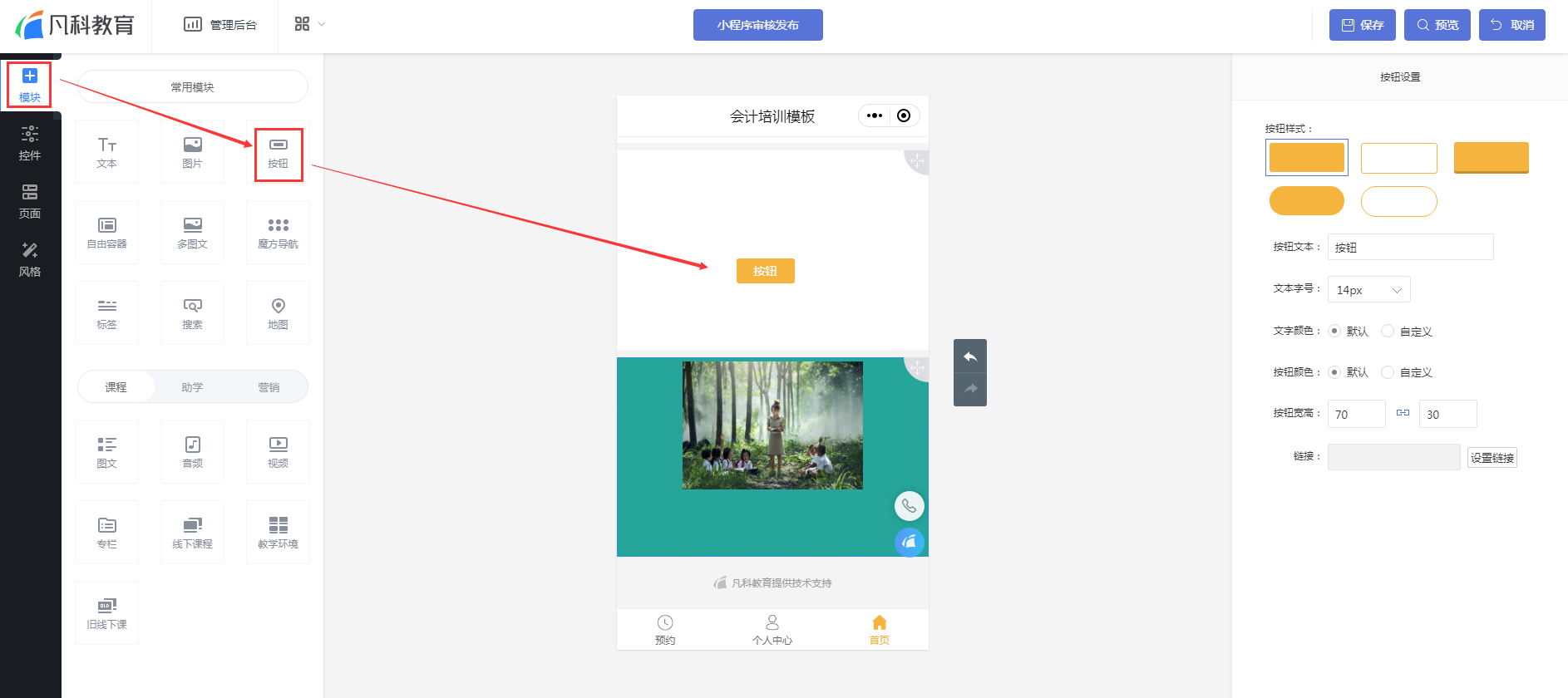Open the 个人中心 bottom tab in the preview
Screen dimensions: 1568x698
pyautogui.click(x=772, y=630)
